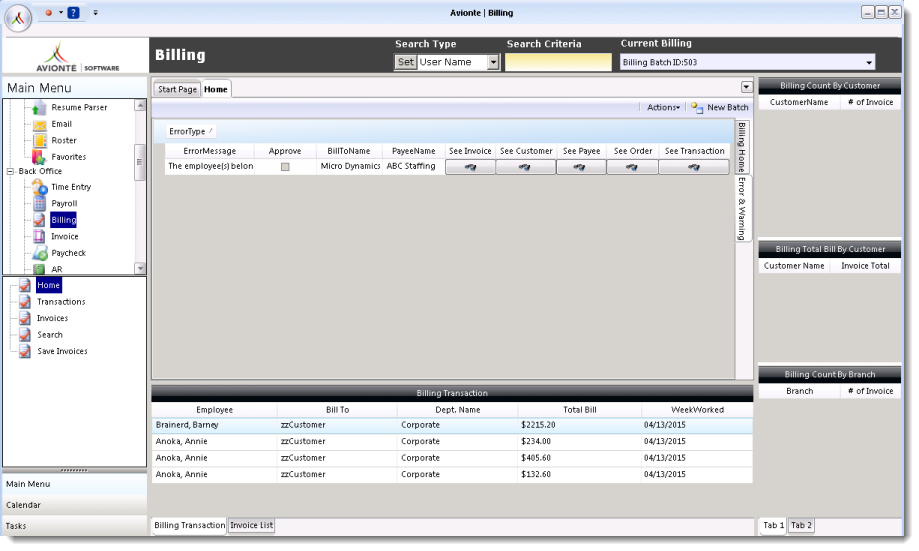Open the Billing Home side tab

click(x=742, y=147)
